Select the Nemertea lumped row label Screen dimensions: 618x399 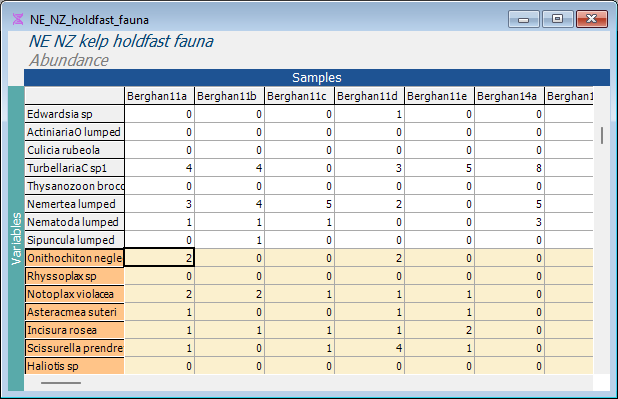pos(74,204)
